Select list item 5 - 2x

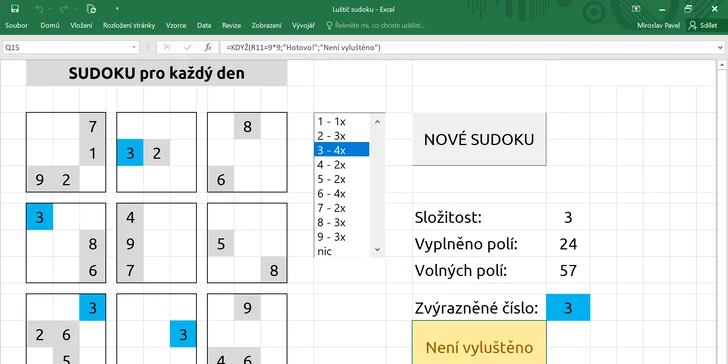click(x=342, y=179)
